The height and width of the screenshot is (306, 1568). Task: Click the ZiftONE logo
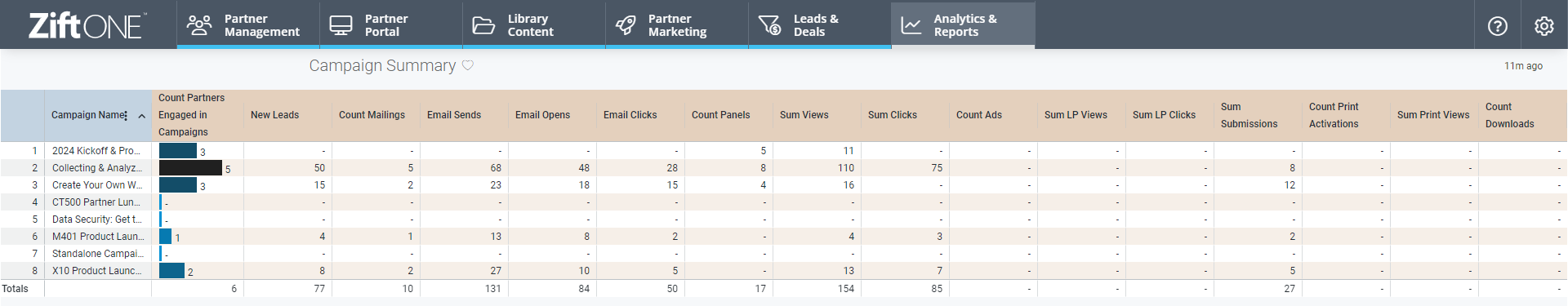tap(87, 25)
